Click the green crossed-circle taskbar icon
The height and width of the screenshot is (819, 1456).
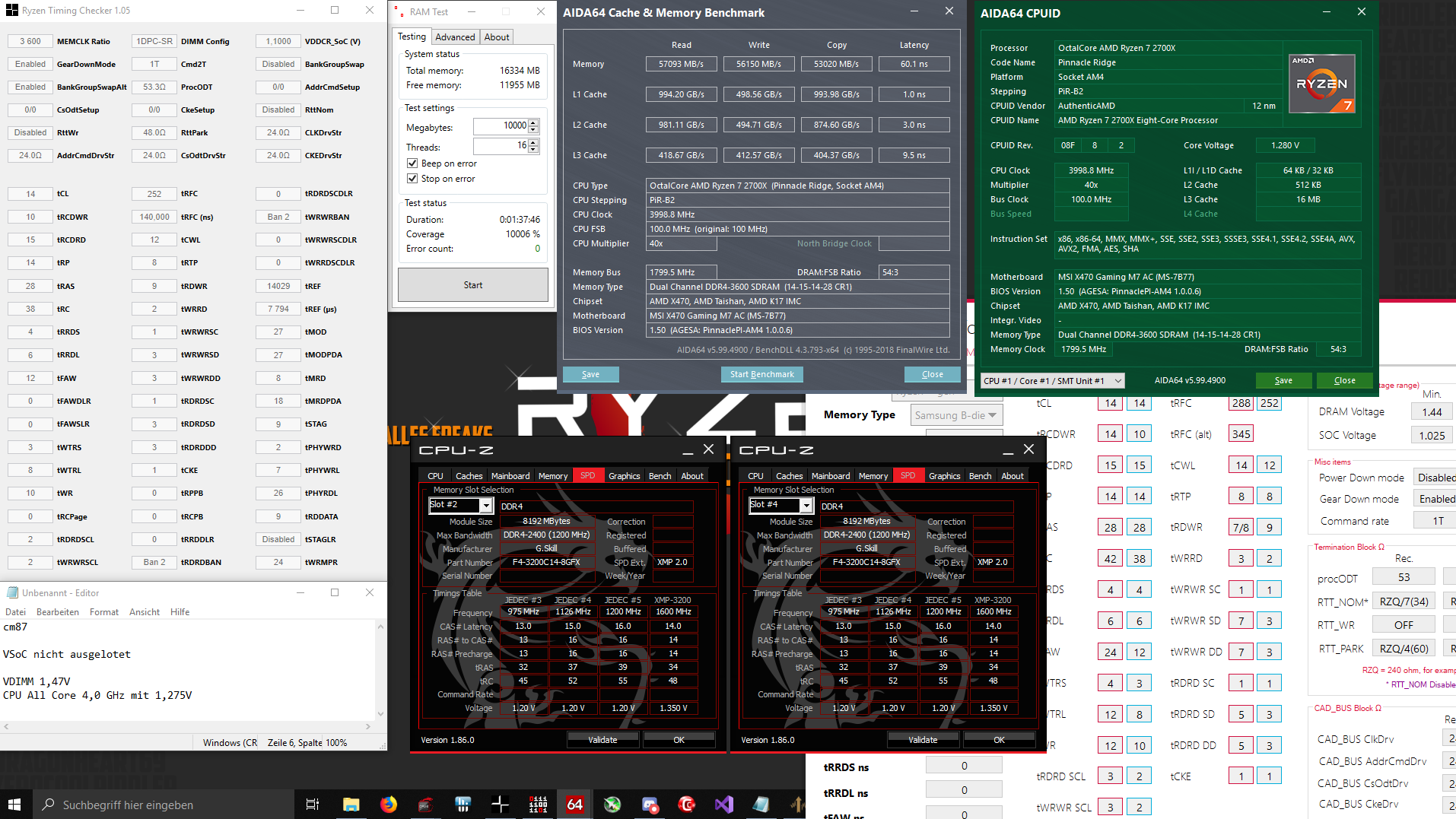[612, 804]
